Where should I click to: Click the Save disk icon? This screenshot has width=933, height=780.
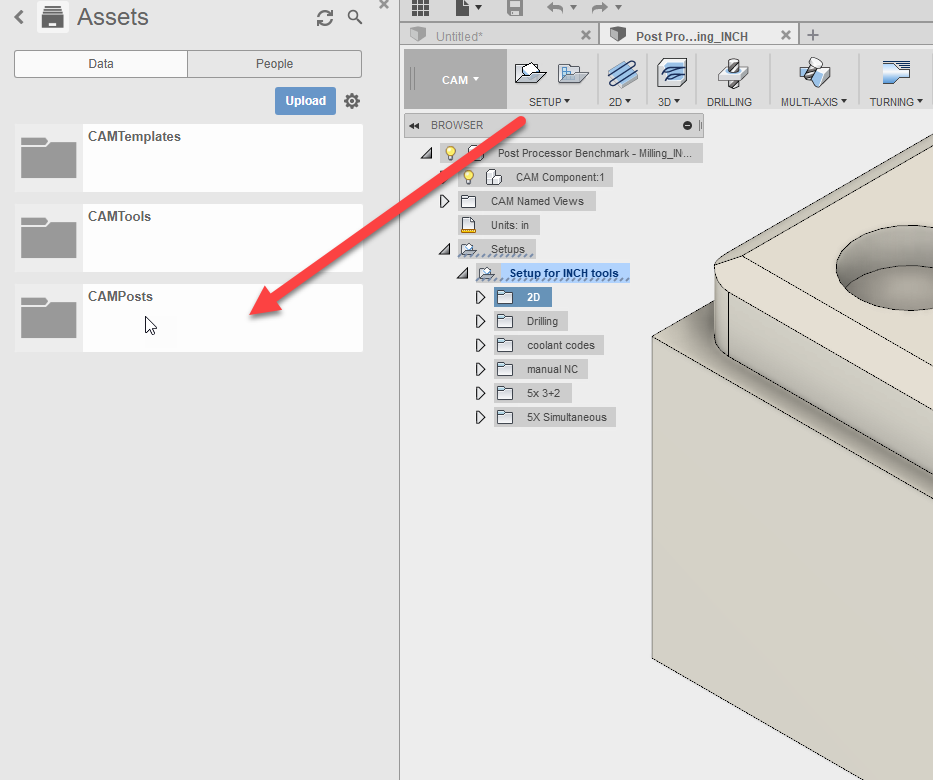click(515, 8)
